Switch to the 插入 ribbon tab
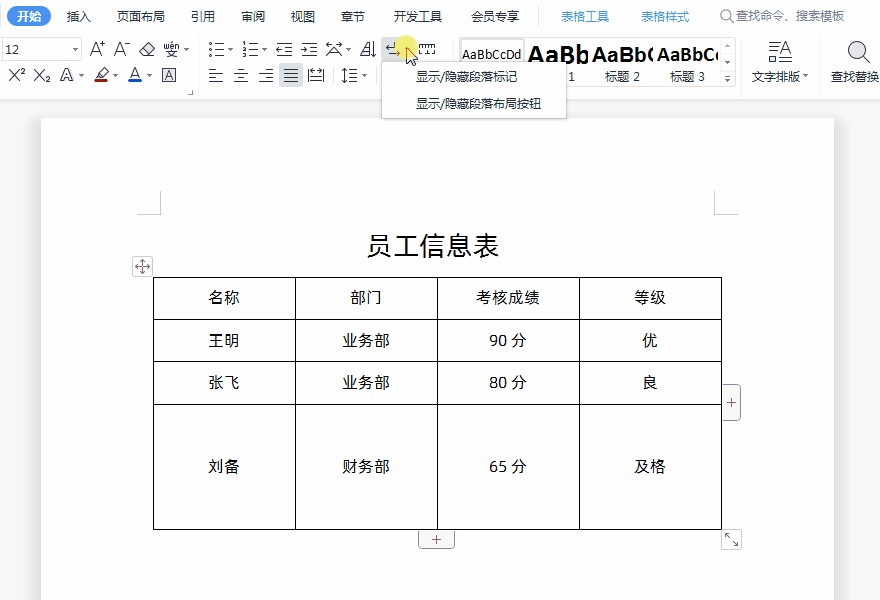The width and height of the screenshot is (880, 600). [79, 16]
